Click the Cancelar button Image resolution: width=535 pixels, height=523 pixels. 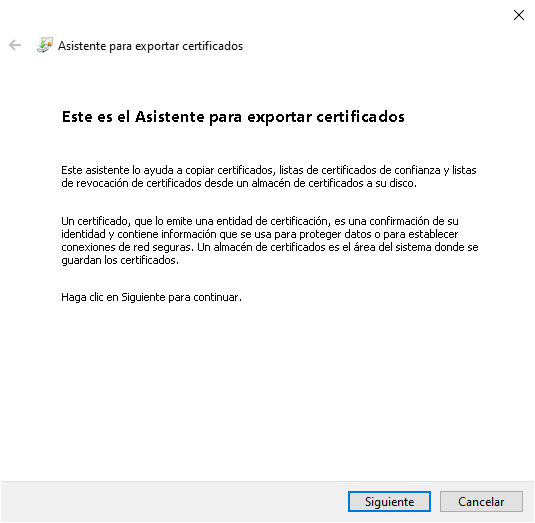481,502
